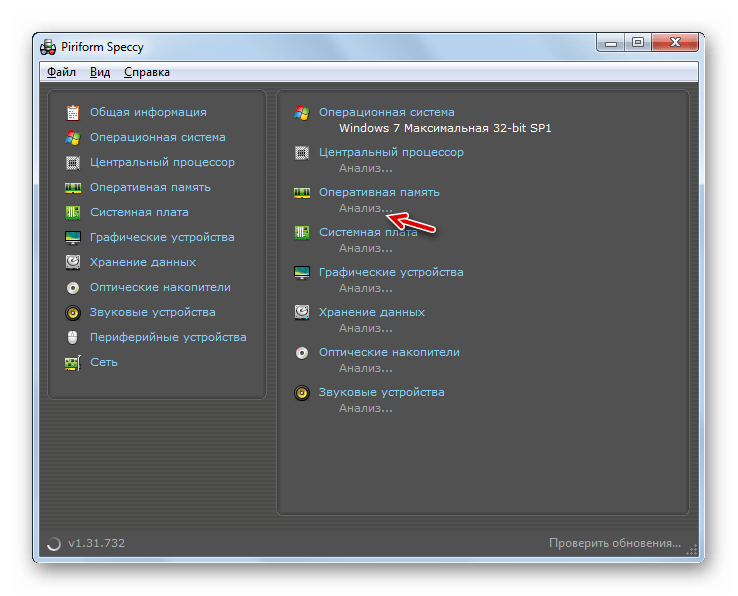Click CPU chip icon in summary panel
Viewport: 738px width, 596px height.
pos(302,153)
